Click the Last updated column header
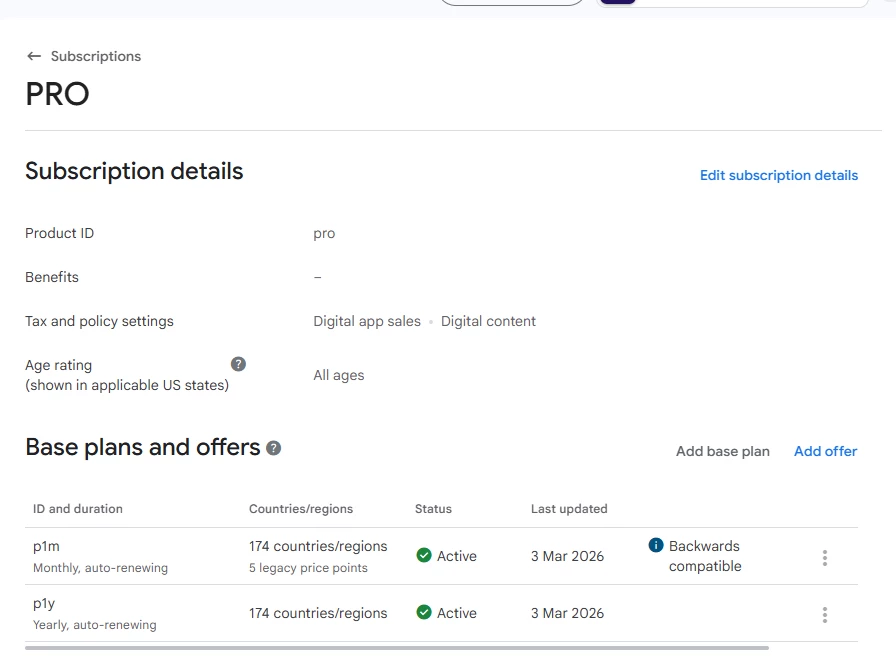The width and height of the screenshot is (896, 658). 569,509
